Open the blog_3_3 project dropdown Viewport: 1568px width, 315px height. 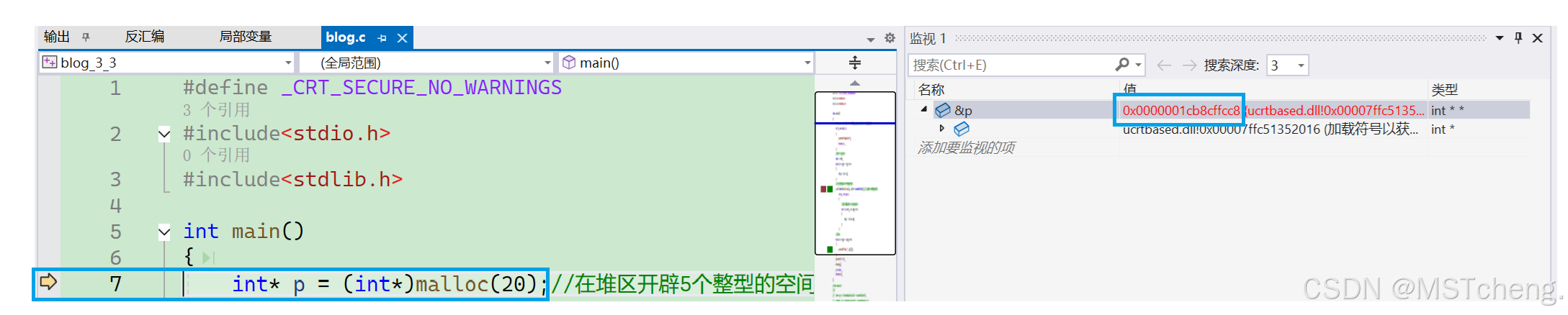[x=288, y=63]
